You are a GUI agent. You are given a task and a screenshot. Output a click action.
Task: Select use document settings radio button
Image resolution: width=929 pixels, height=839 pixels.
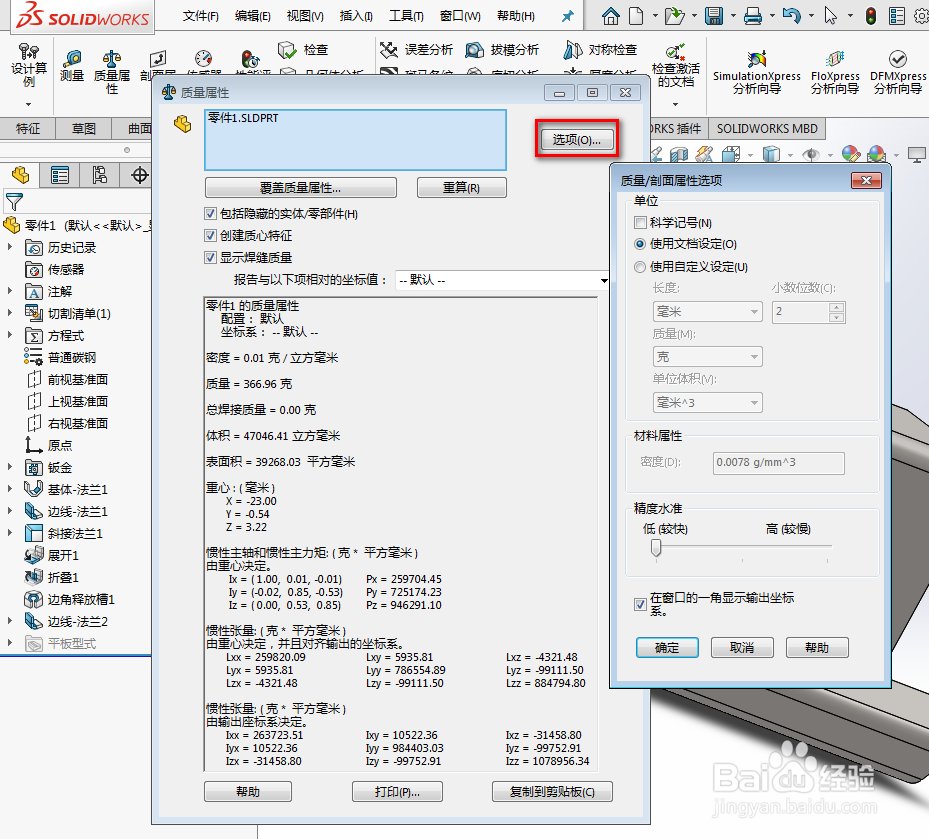click(640, 244)
